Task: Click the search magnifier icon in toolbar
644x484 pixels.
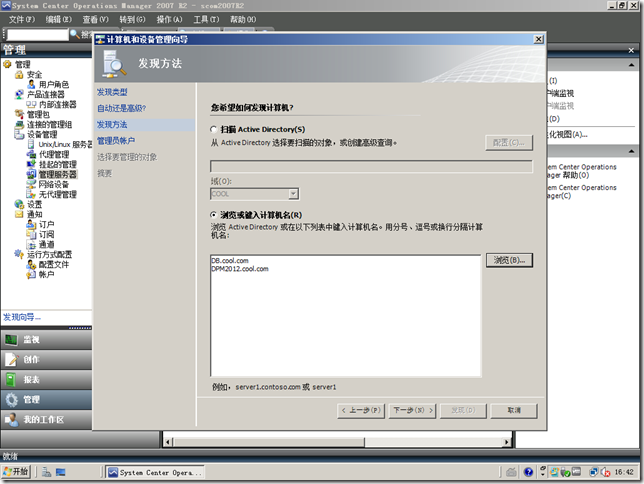Action: [x=75, y=34]
